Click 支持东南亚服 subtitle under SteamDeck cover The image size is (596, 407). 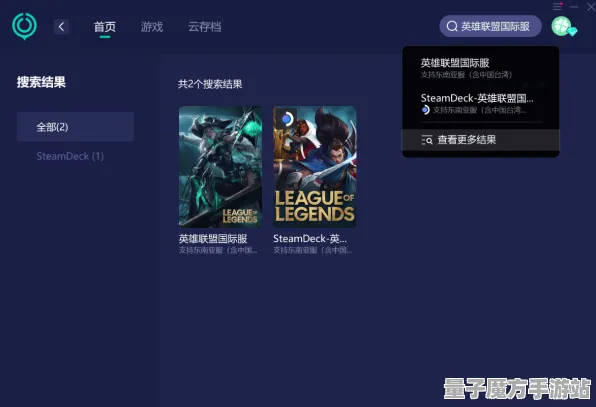tap(312, 250)
